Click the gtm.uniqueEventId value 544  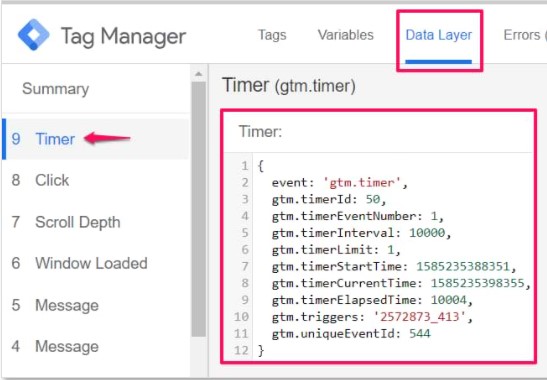point(420,334)
